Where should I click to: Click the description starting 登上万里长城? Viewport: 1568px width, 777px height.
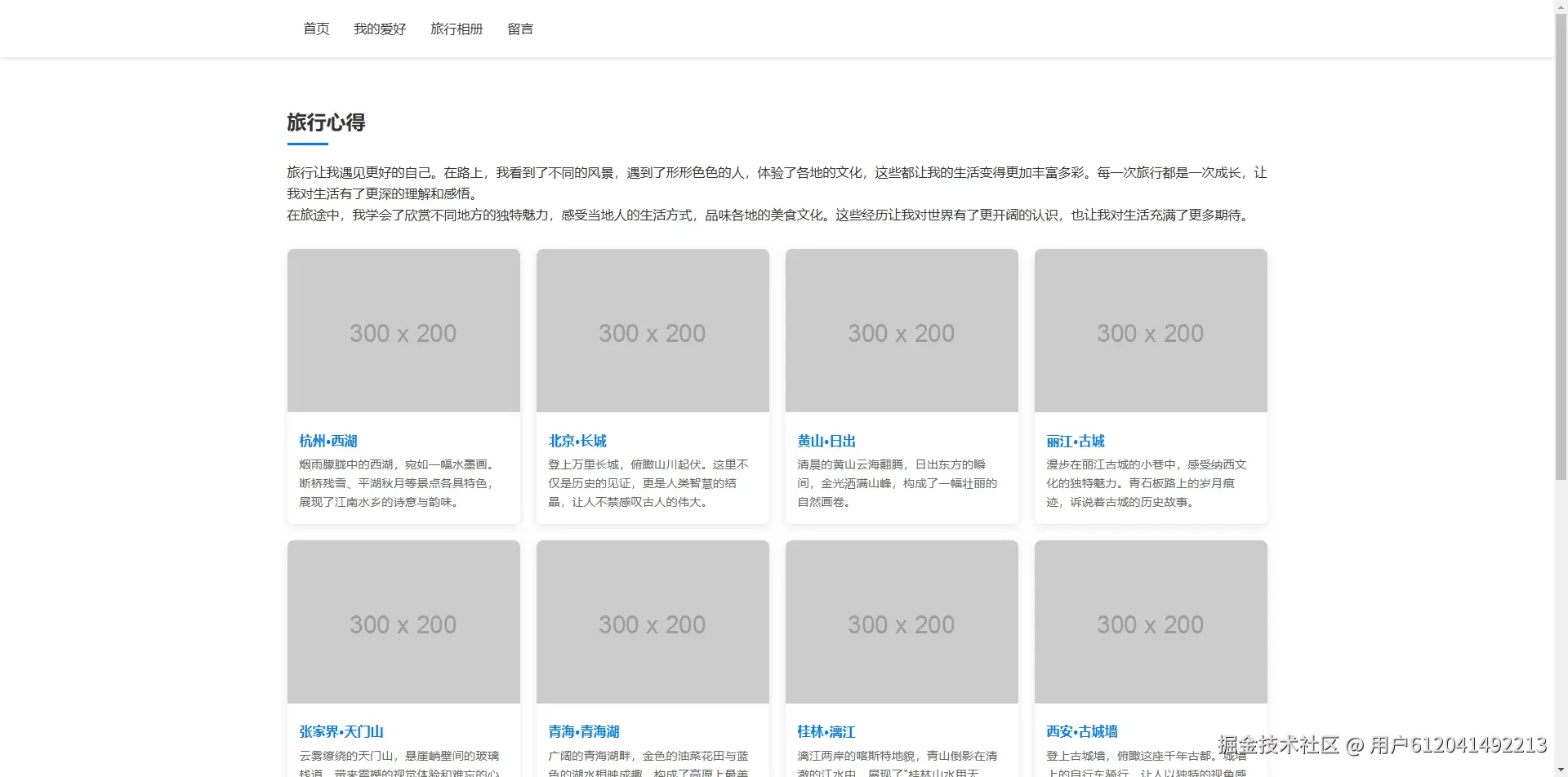[x=648, y=483]
